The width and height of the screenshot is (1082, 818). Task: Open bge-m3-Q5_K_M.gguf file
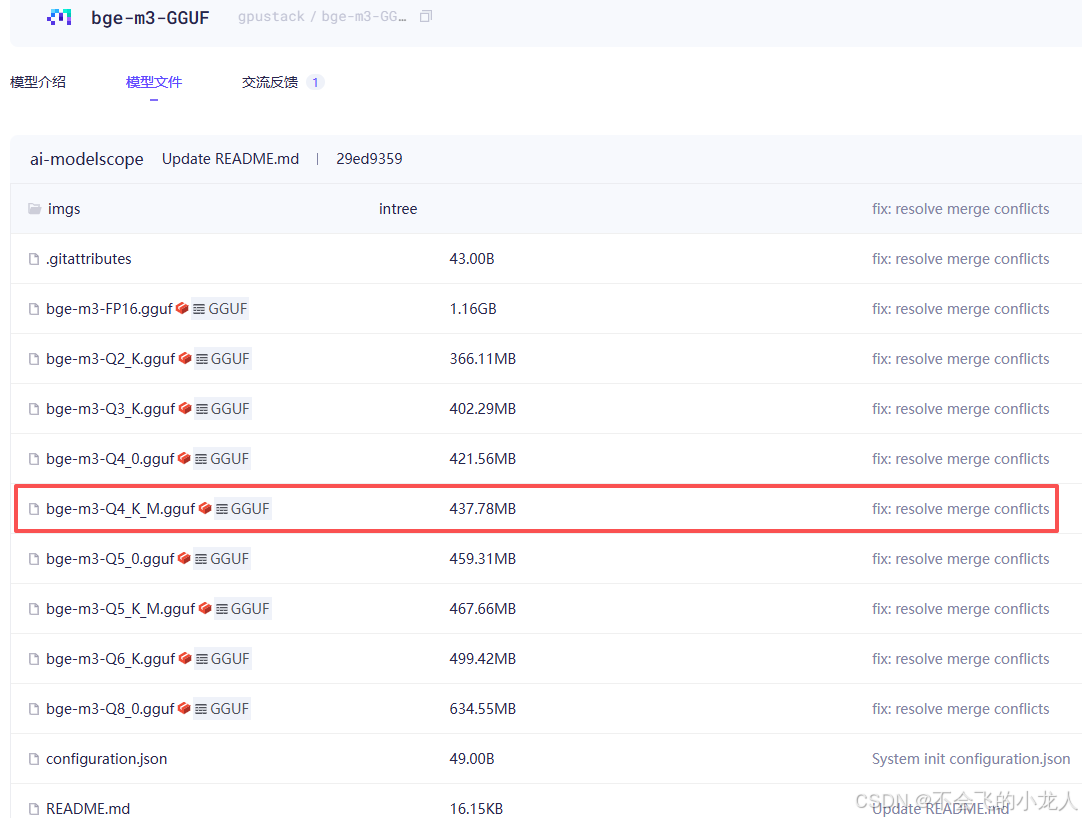[x=121, y=609]
